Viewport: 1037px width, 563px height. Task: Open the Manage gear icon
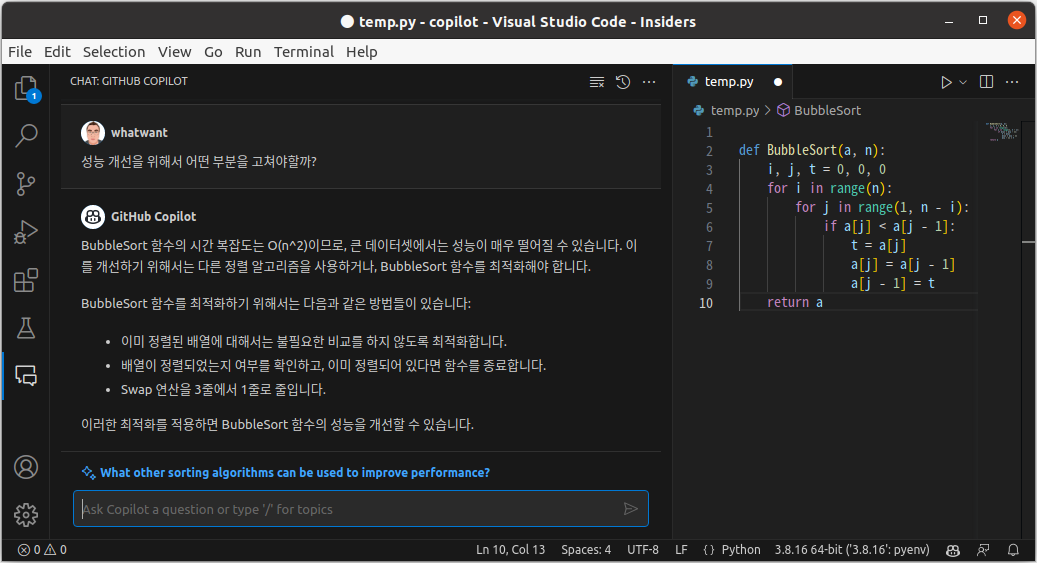point(26,515)
